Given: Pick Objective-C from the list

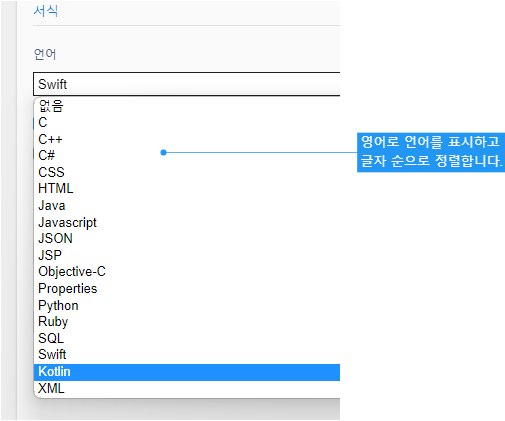Looking at the screenshot, I should [187, 272].
